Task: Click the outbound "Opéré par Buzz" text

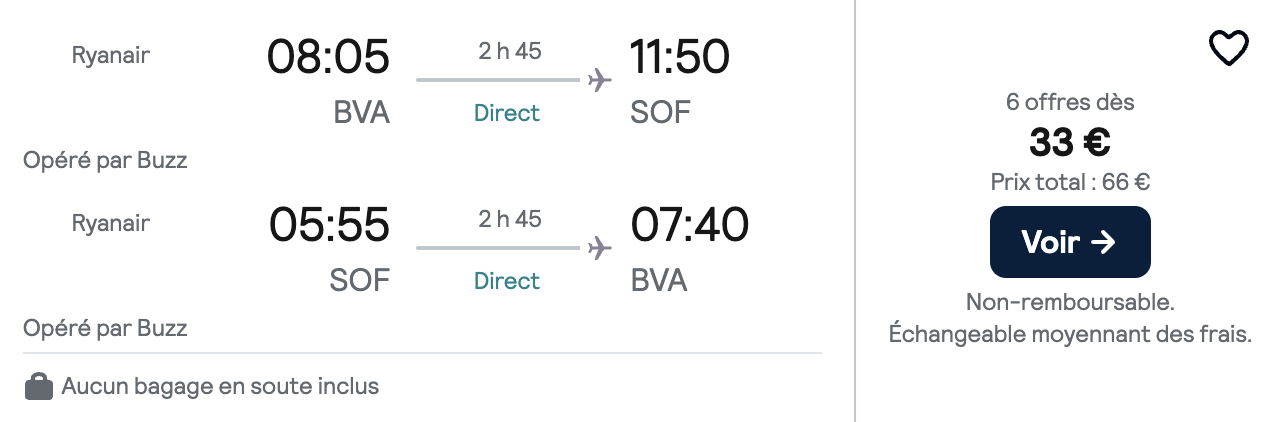Action: pyautogui.click(x=105, y=160)
